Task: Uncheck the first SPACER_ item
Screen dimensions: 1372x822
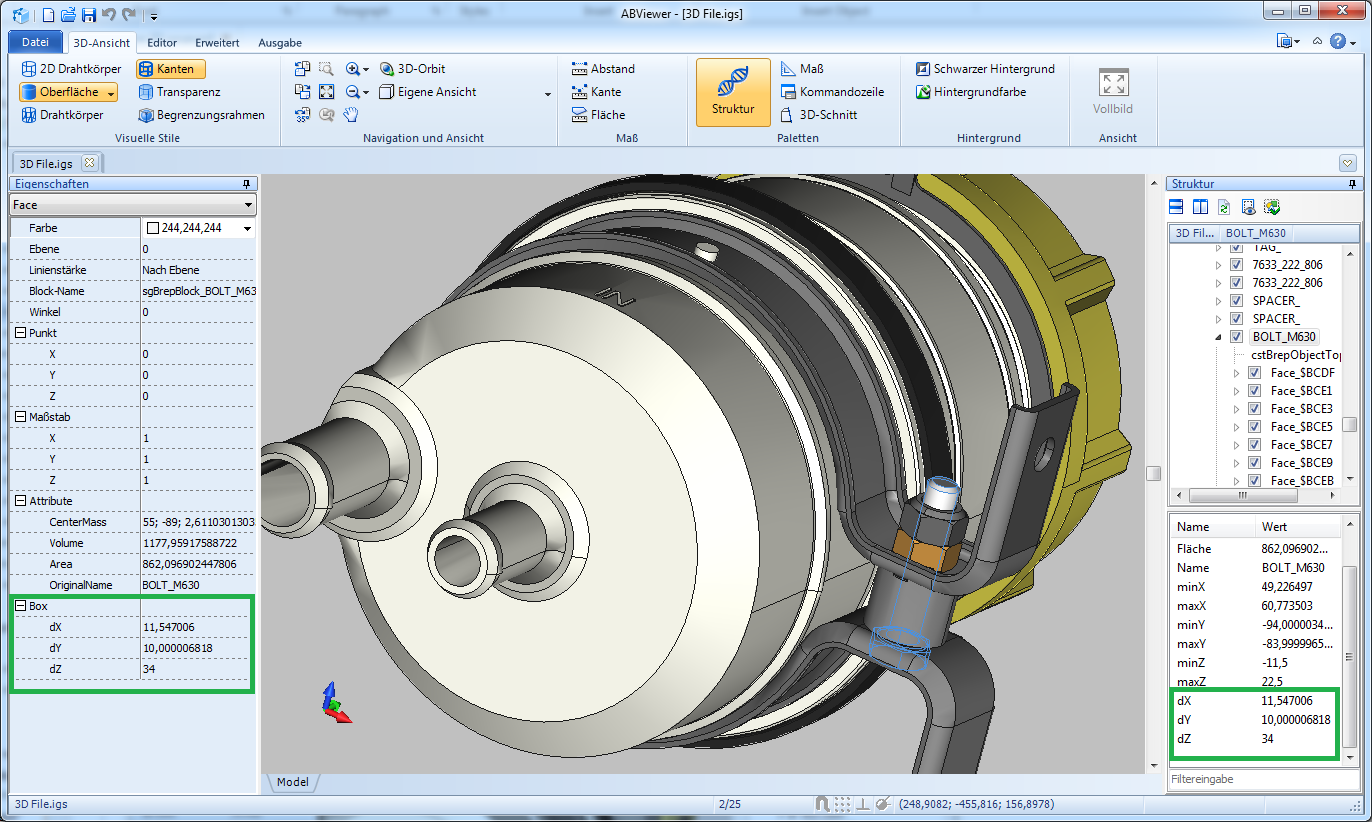Action: pos(1236,301)
